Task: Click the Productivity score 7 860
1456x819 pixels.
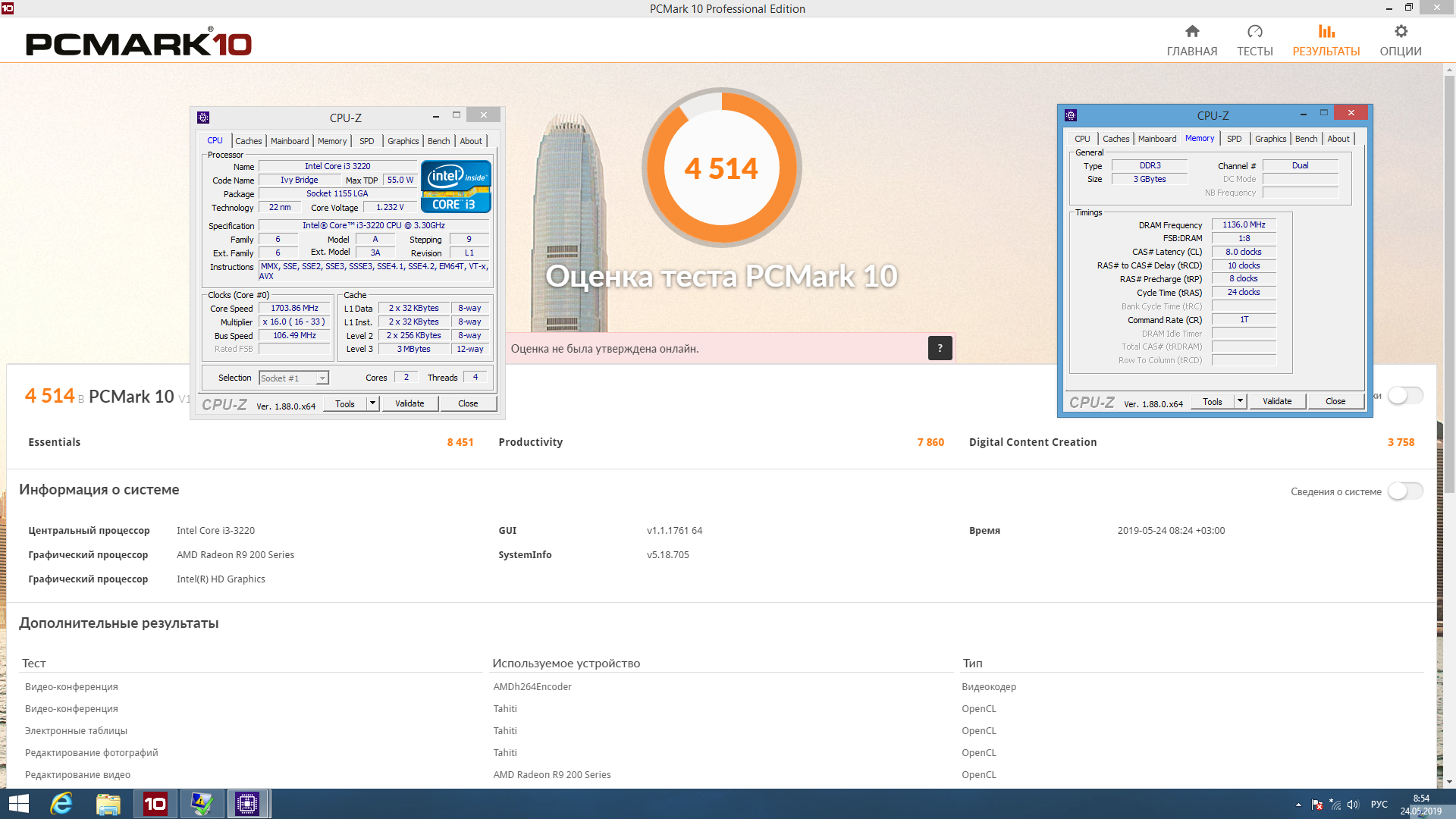Action: [x=930, y=442]
